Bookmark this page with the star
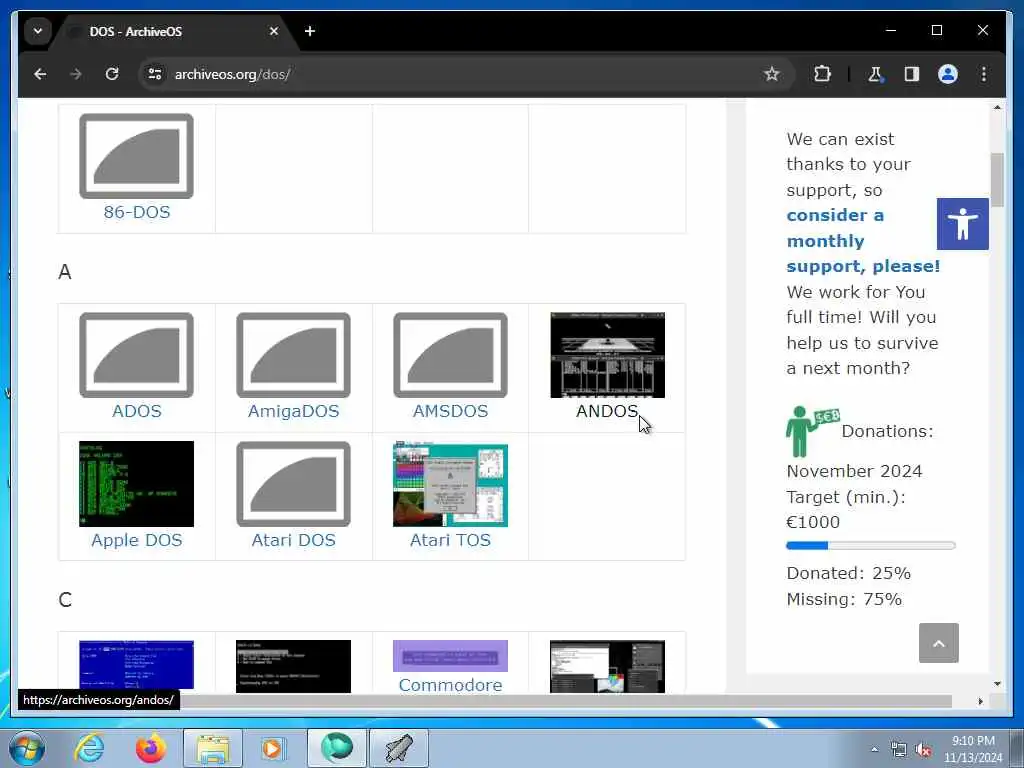 click(772, 74)
